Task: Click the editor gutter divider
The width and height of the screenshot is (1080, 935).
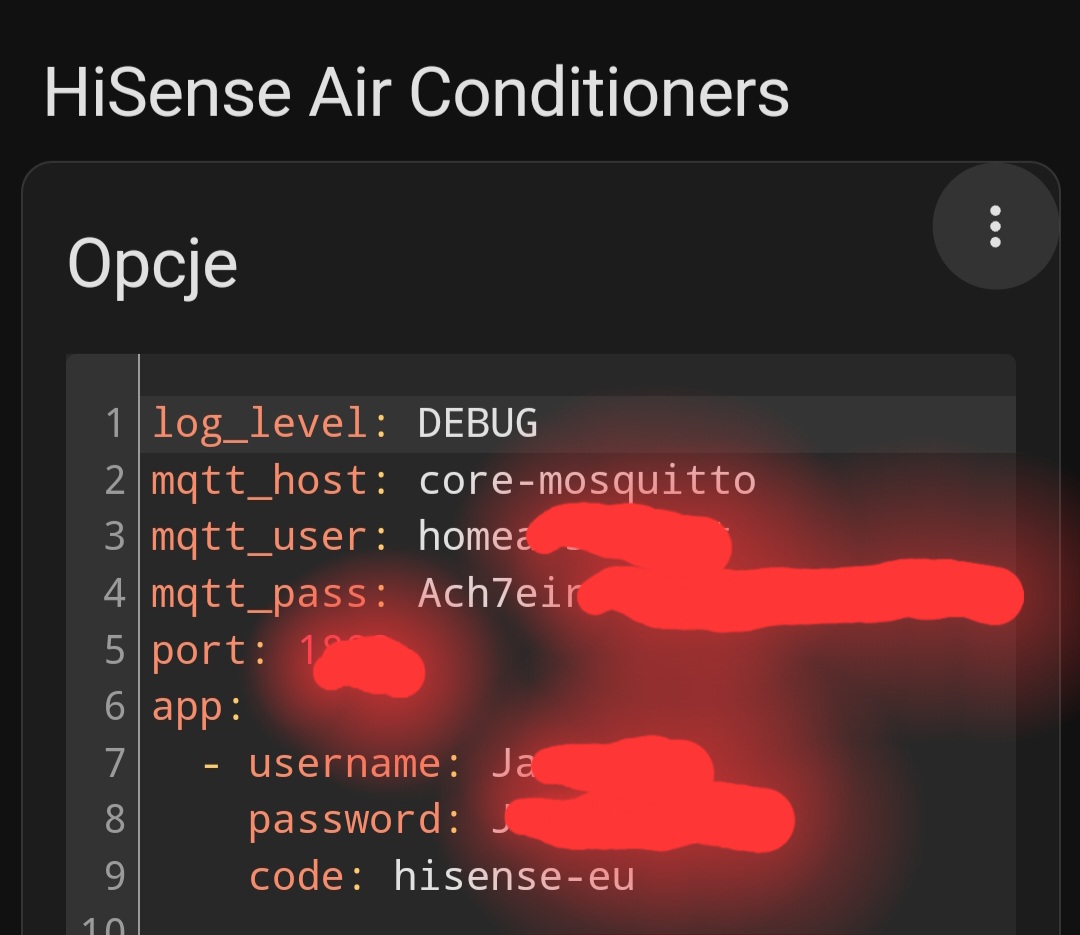Action: pos(139,650)
